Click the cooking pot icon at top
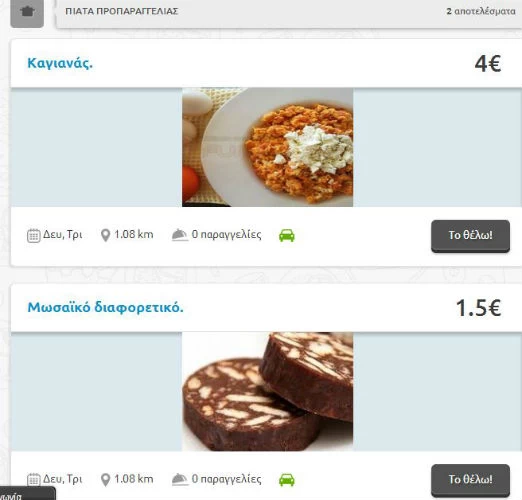 pos(27,12)
